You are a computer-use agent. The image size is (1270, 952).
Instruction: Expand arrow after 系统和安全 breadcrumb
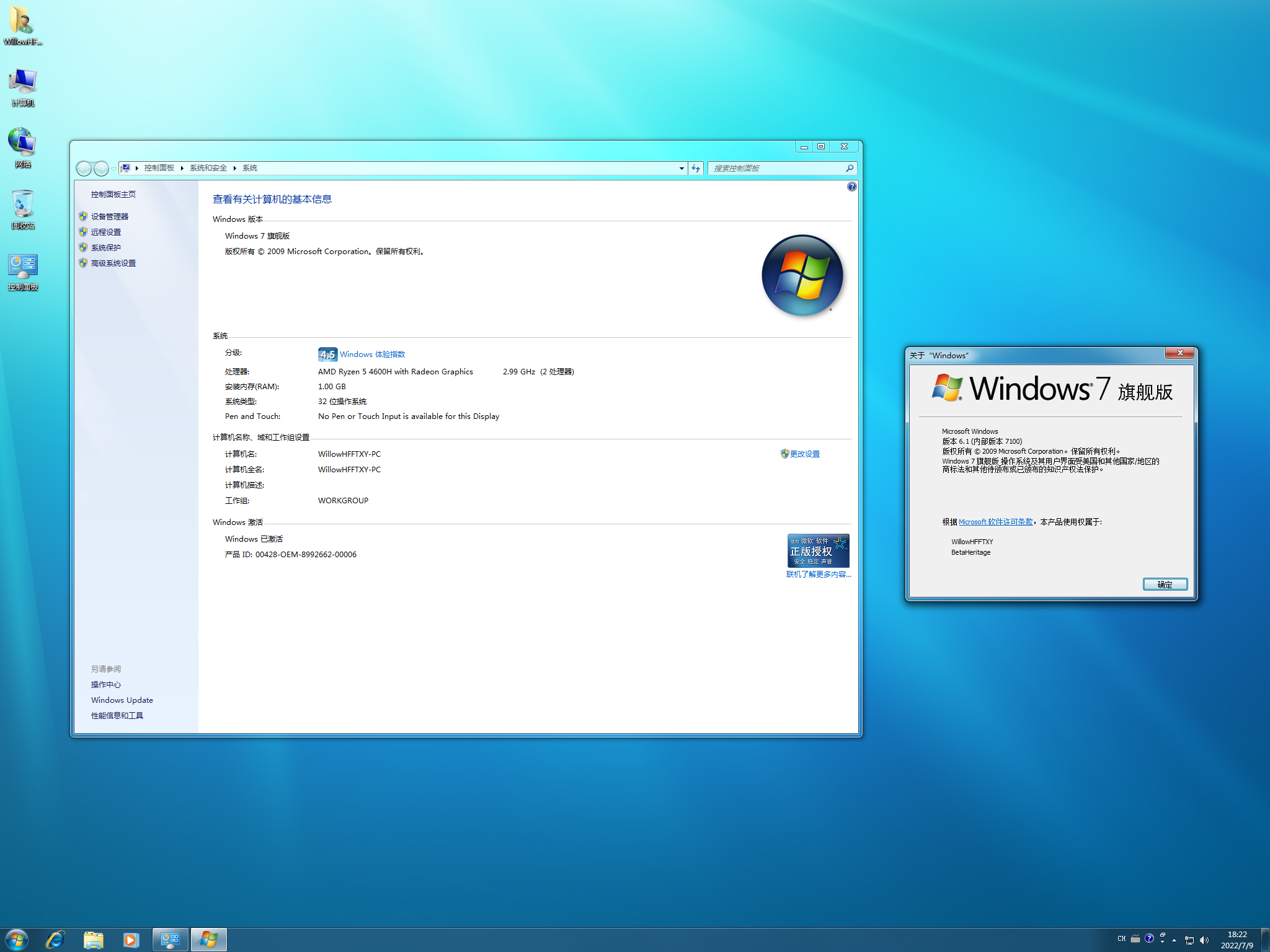coord(235,168)
